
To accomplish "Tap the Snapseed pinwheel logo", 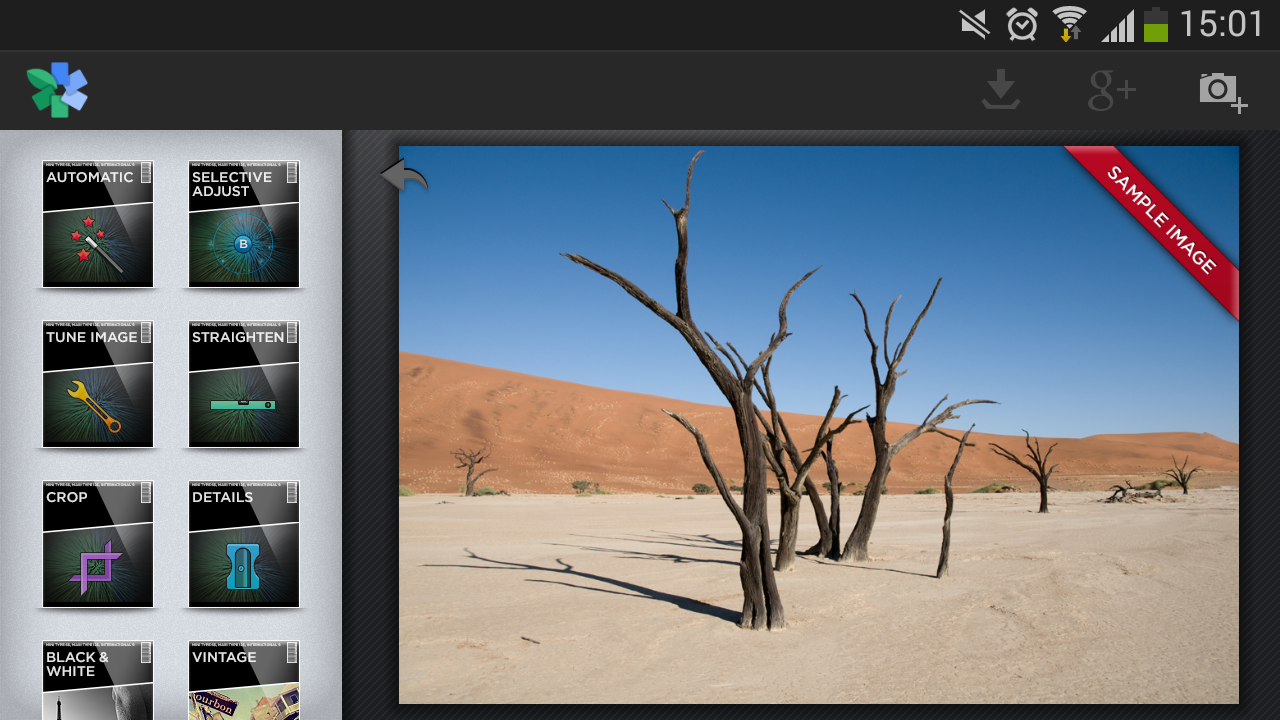I will [57, 90].
